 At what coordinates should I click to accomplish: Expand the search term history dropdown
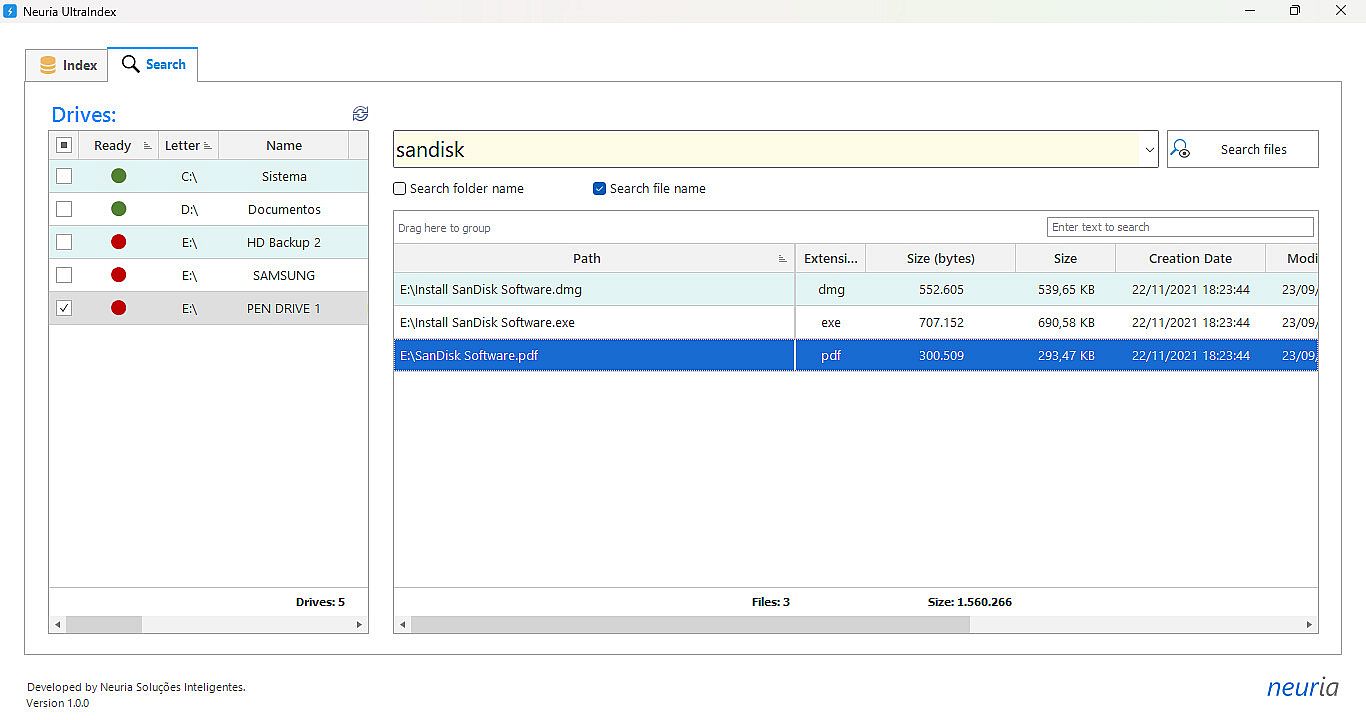click(x=1148, y=150)
